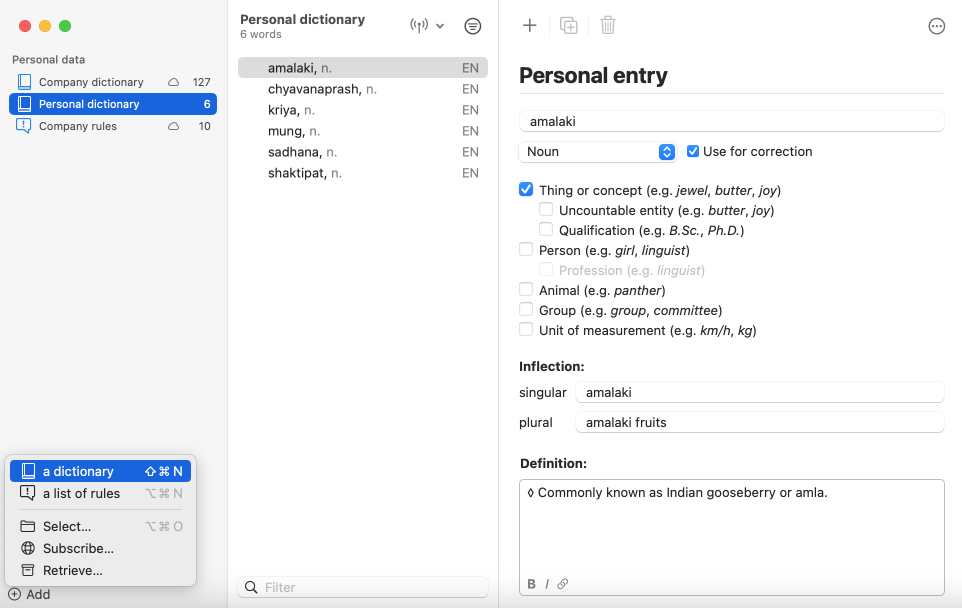Select Company dictionary in sidebar
Screen dimensions: 962x608
click(x=91, y=82)
